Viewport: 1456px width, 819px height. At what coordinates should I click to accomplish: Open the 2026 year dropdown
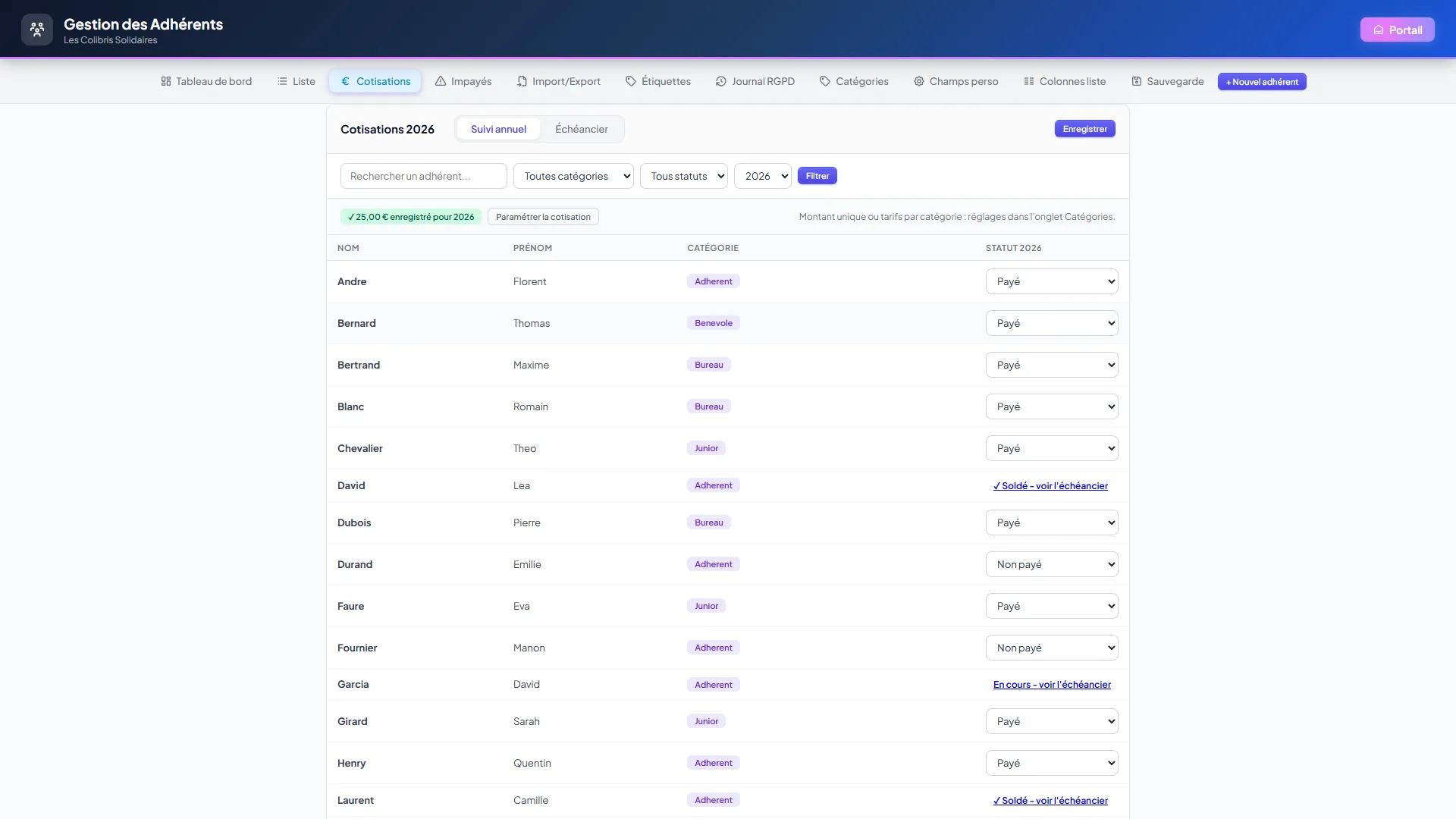763,176
